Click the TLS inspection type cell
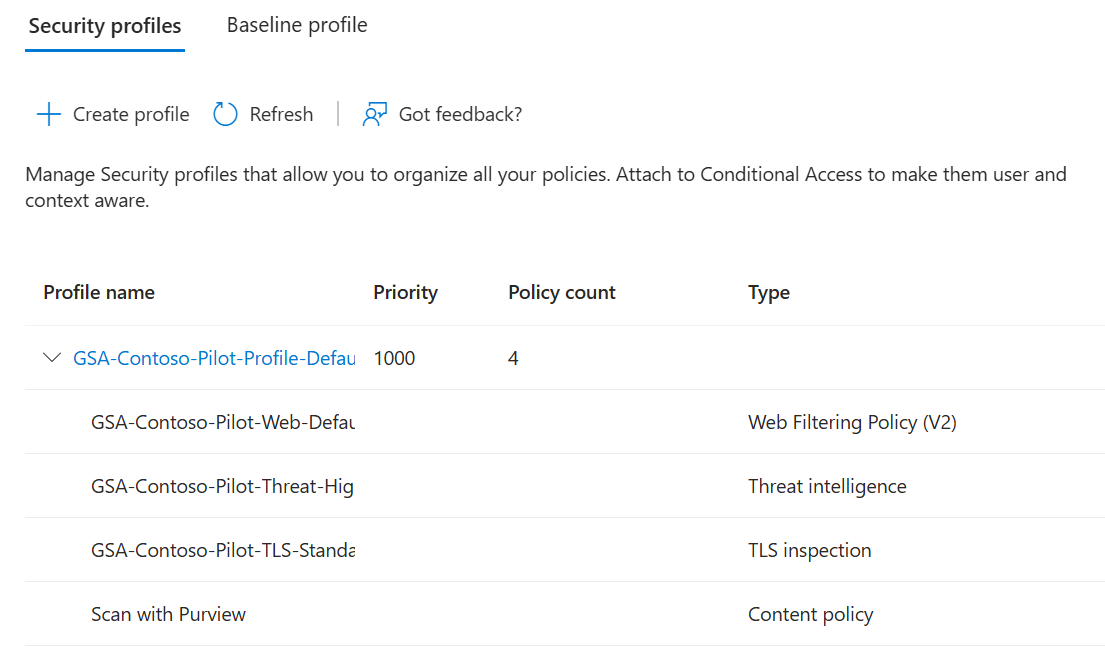 (x=810, y=550)
